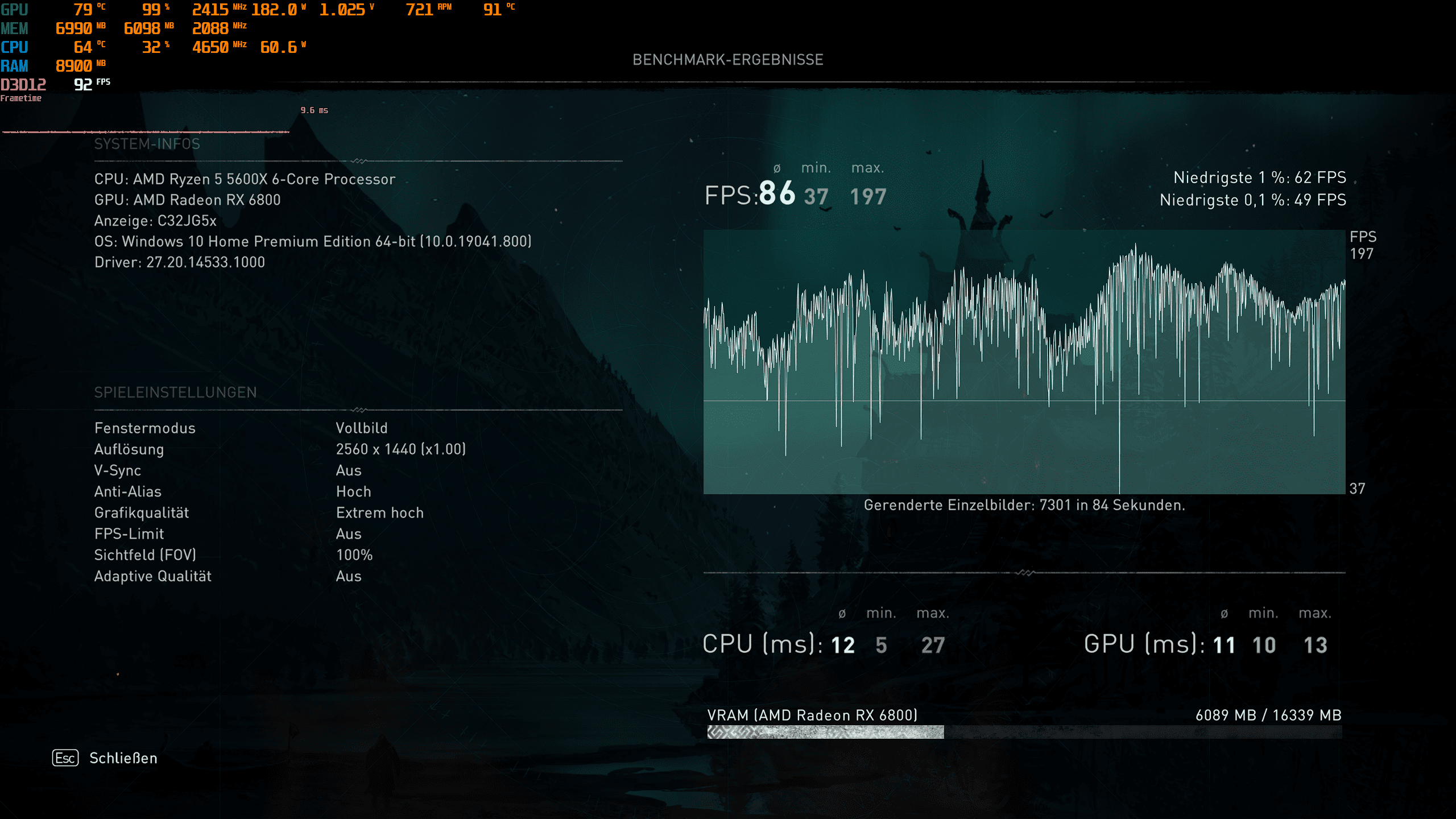Screen dimensions: 1456x819
Task: Click the overlay MEM 6990 MB readout
Action: tap(80, 28)
